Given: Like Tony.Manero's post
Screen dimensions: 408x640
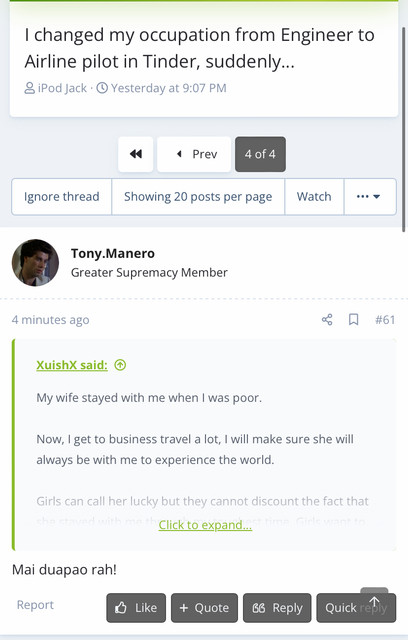Looking at the screenshot, I should coord(136,608).
